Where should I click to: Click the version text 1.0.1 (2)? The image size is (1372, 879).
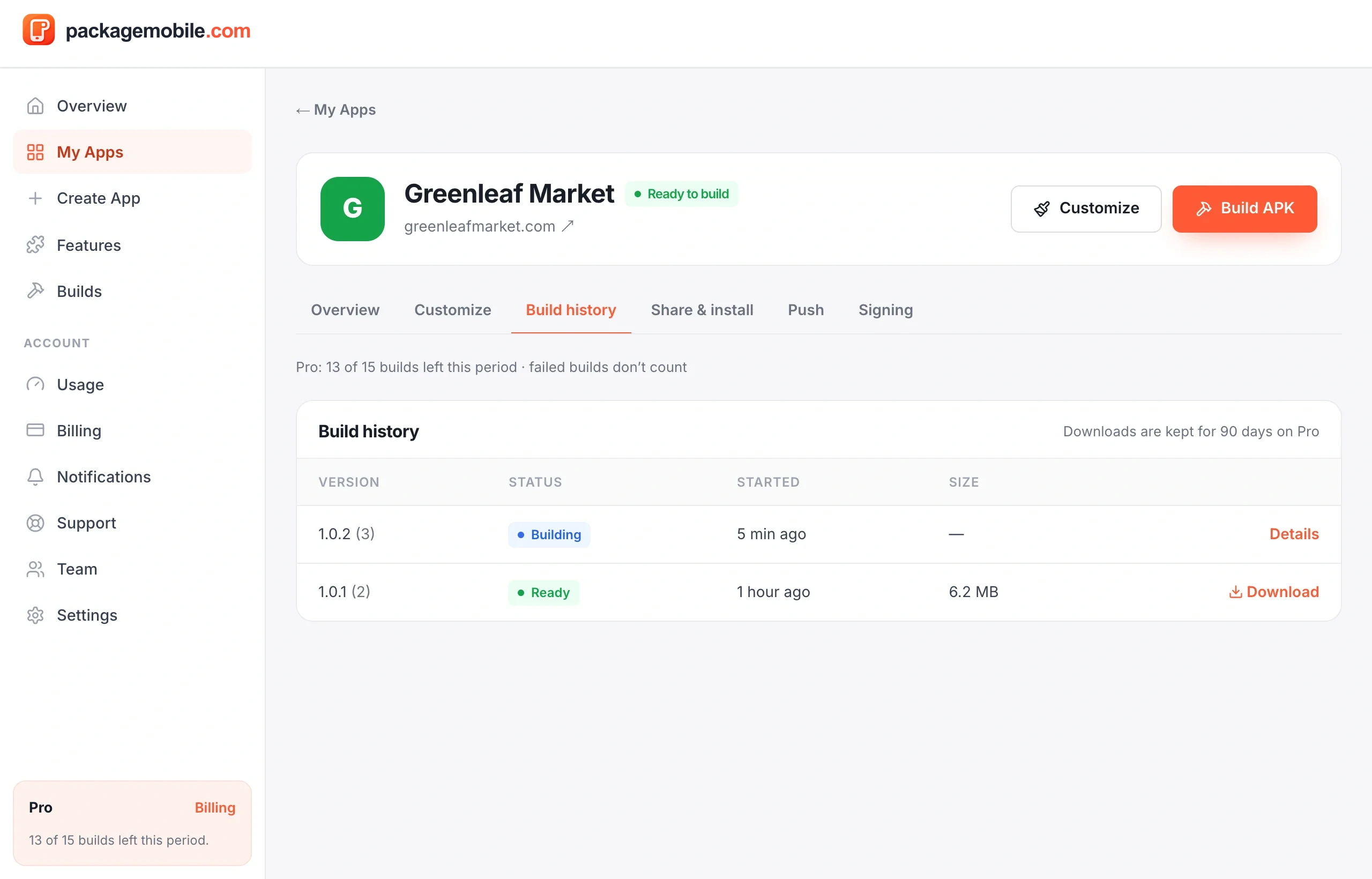(344, 591)
